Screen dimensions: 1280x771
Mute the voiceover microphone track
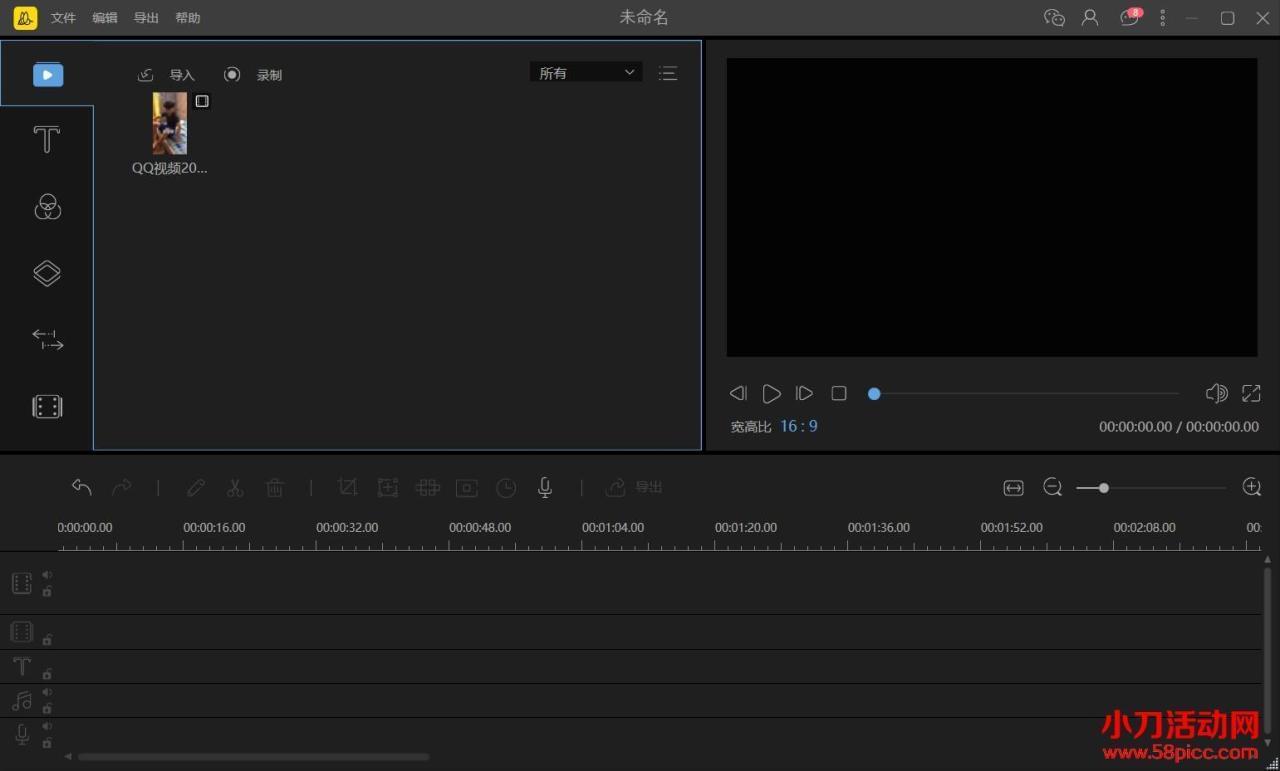pyautogui.click(x=47, y=726)
